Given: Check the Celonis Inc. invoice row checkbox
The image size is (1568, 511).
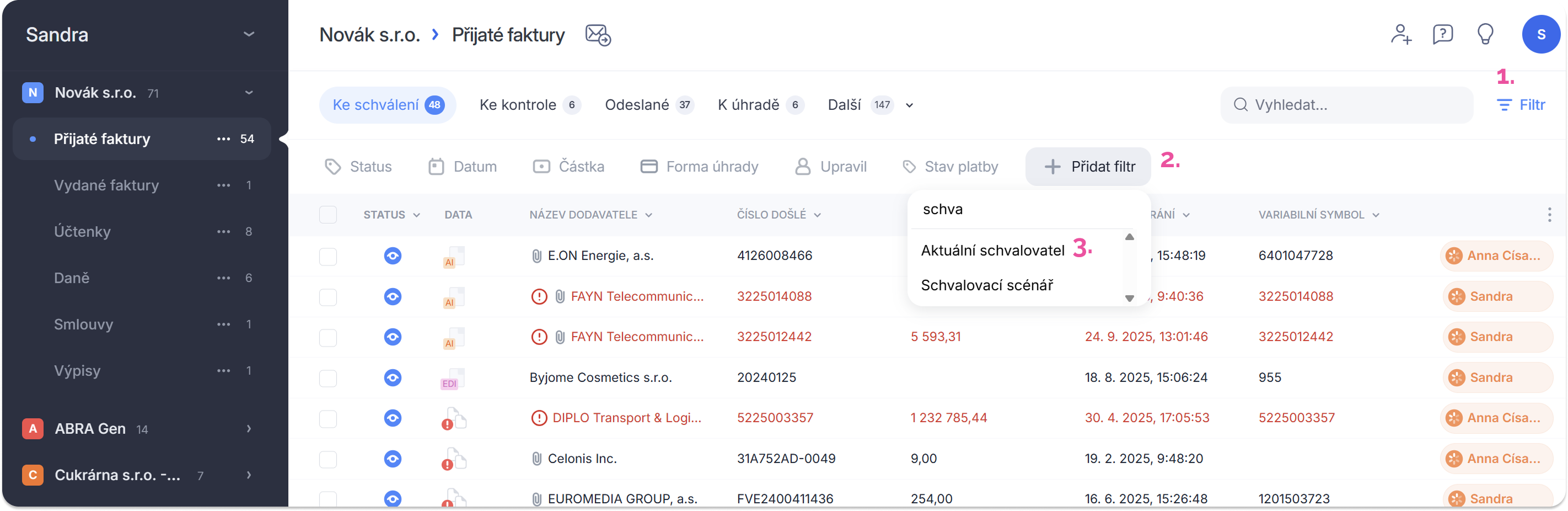Looking at the screenshot, I should tap(328, 459).
